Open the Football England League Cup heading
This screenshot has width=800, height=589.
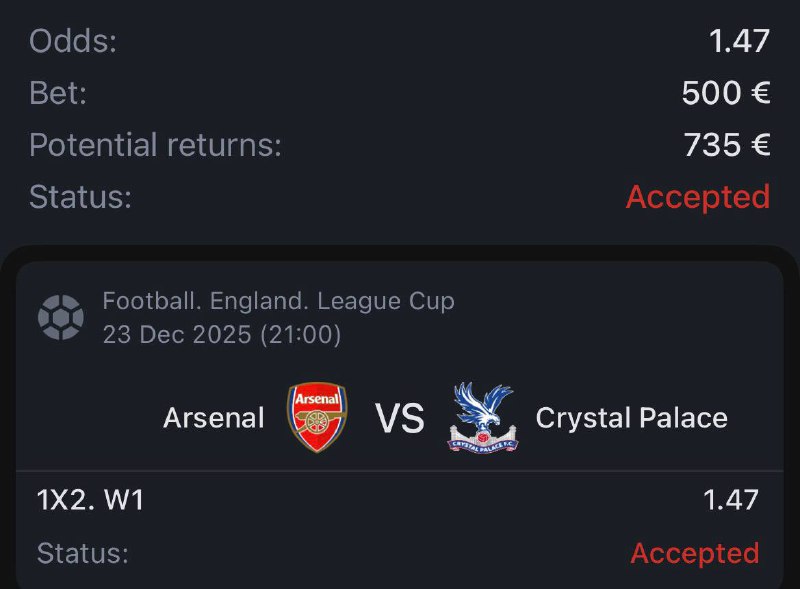(x=278, y=301)
